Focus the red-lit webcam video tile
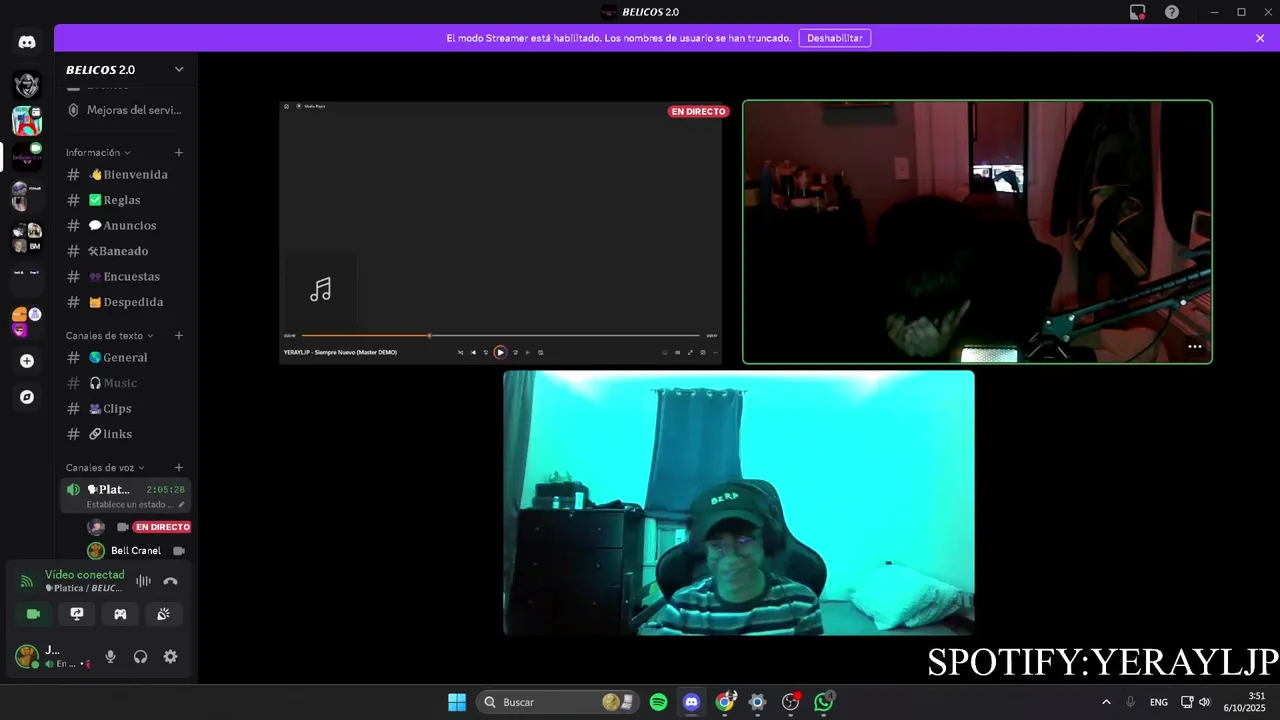 (x=977, y=232)
